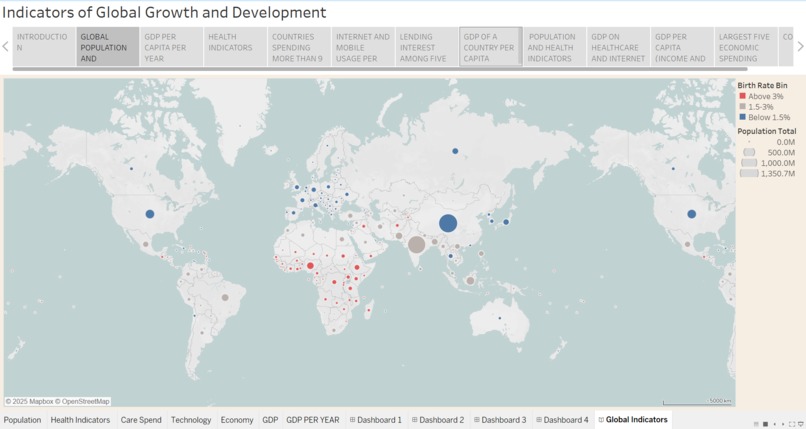Screen dimensions: 806x429
Task: Click next sheet arrow in status bar
Action: click(783, 424)
